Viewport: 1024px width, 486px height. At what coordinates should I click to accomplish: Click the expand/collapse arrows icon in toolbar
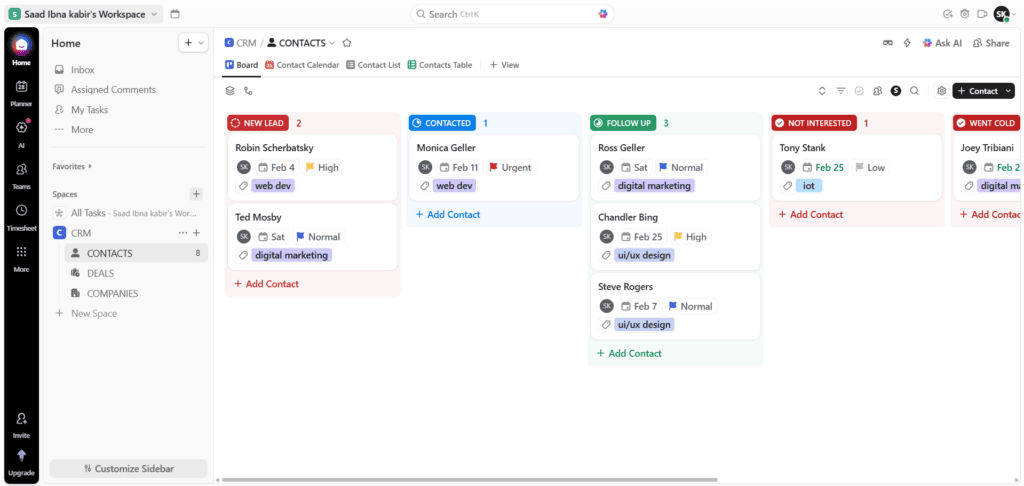[822, 91]
